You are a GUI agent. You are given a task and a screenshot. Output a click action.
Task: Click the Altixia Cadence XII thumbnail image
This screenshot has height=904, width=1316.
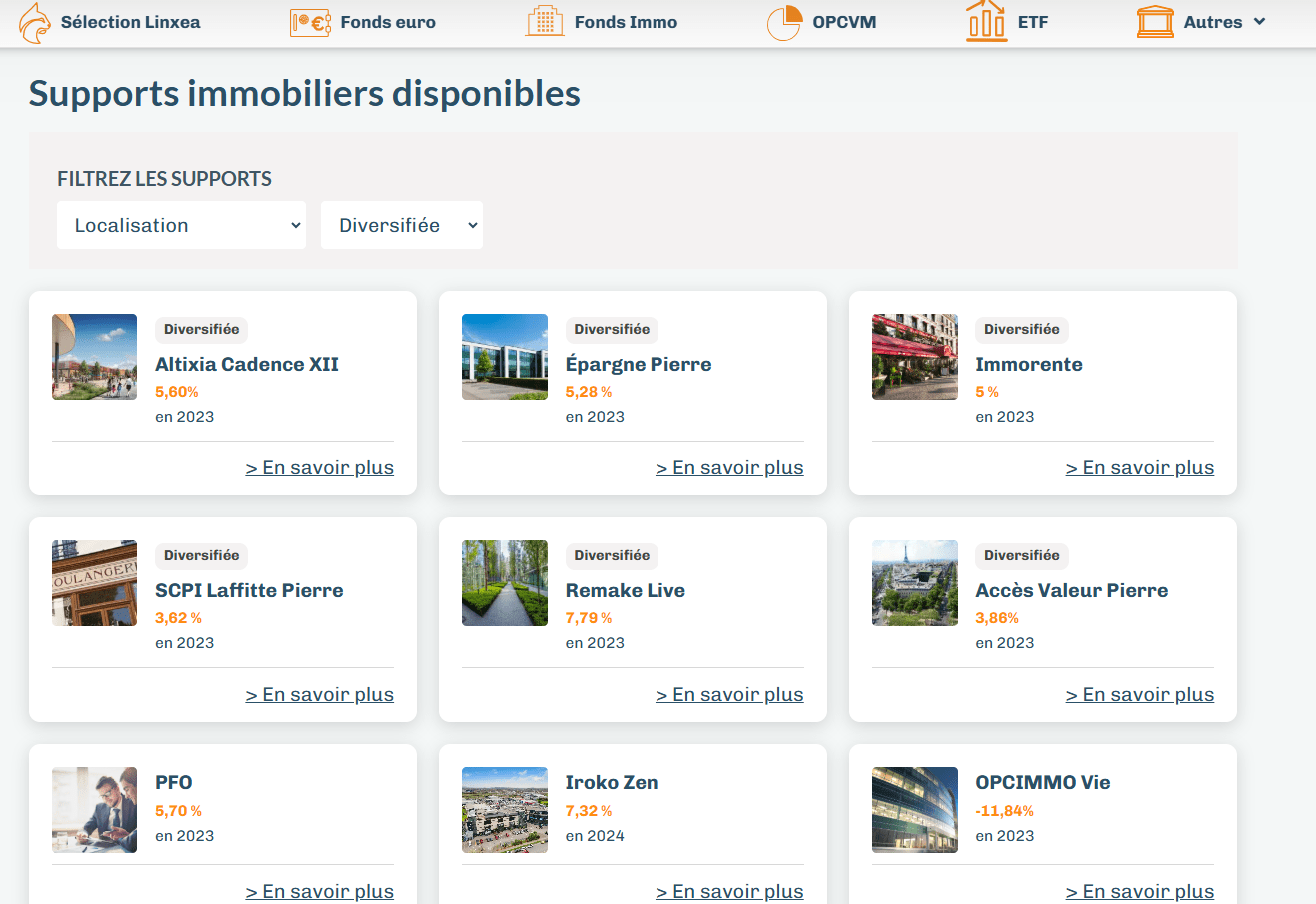click(x=94, y=357)
